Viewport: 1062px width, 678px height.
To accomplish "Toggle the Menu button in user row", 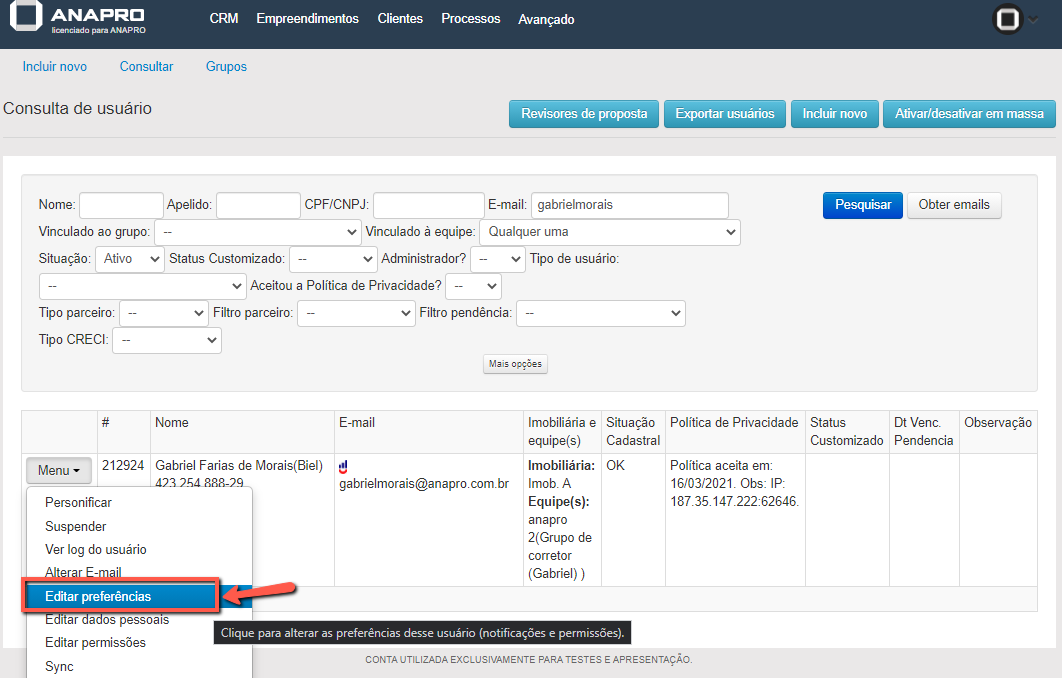I will point(59,470).
